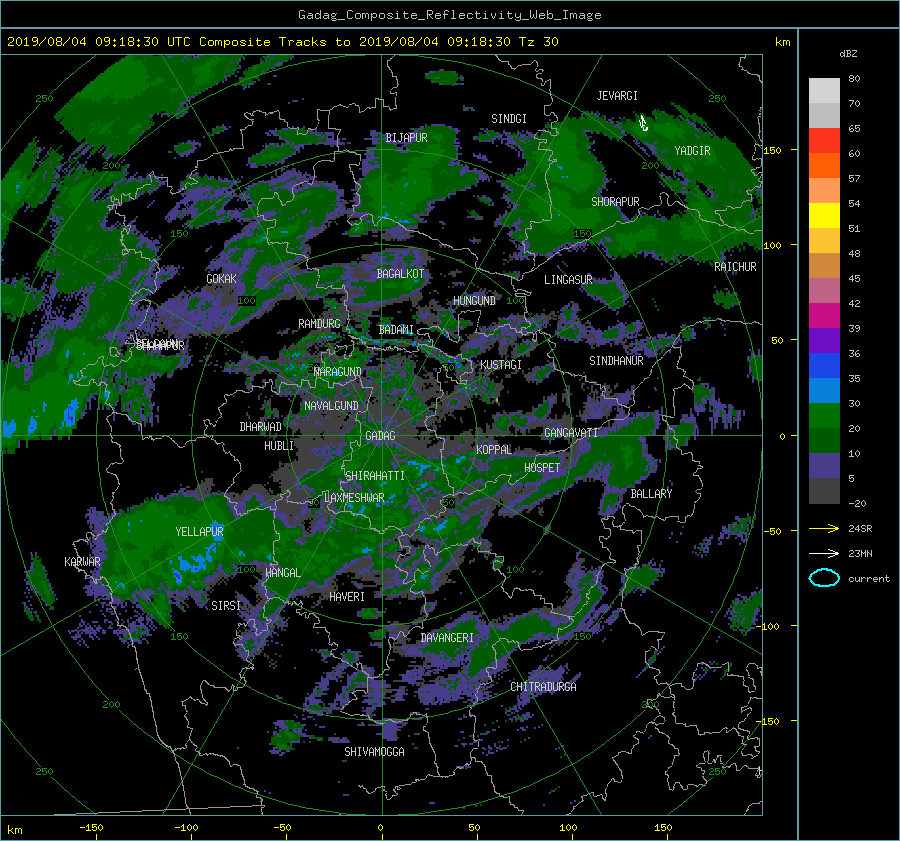Screen dimensions: 900x841
Task: Click the SINDGI city label
Action: pos(509,119)
